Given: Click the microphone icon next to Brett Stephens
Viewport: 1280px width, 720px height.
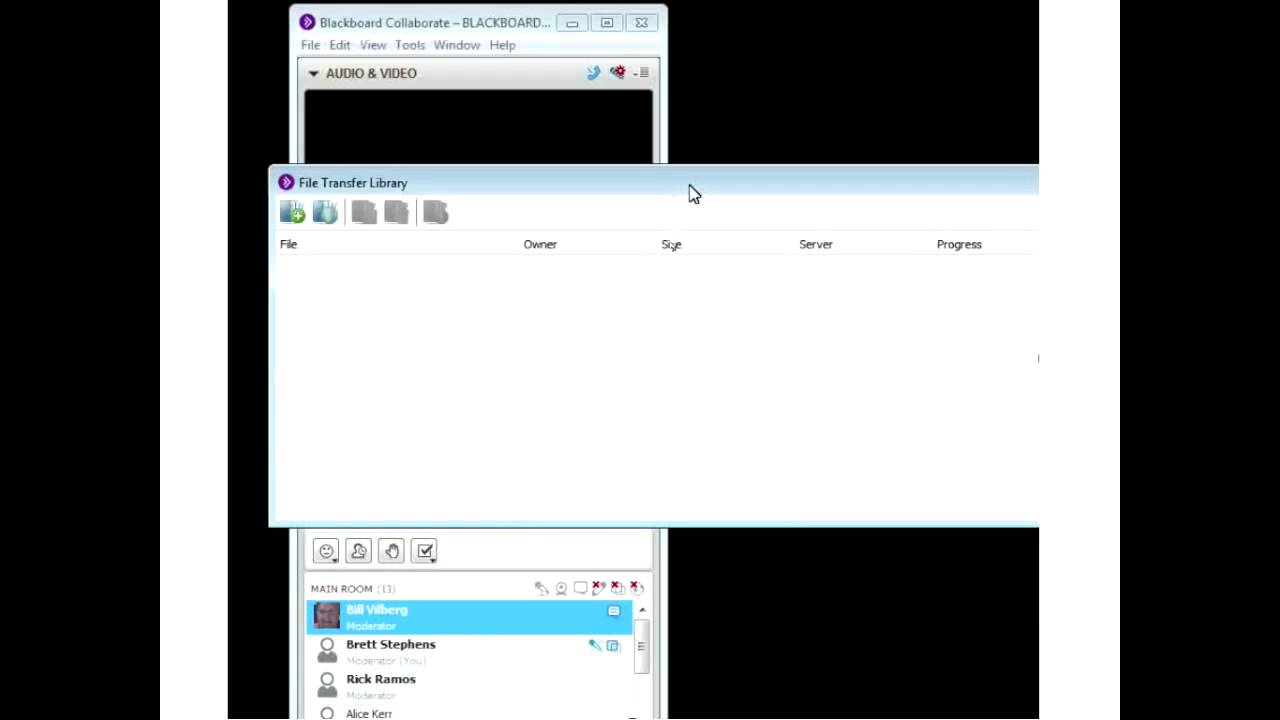Looking at the screenshot, I should tap(595, 646).
